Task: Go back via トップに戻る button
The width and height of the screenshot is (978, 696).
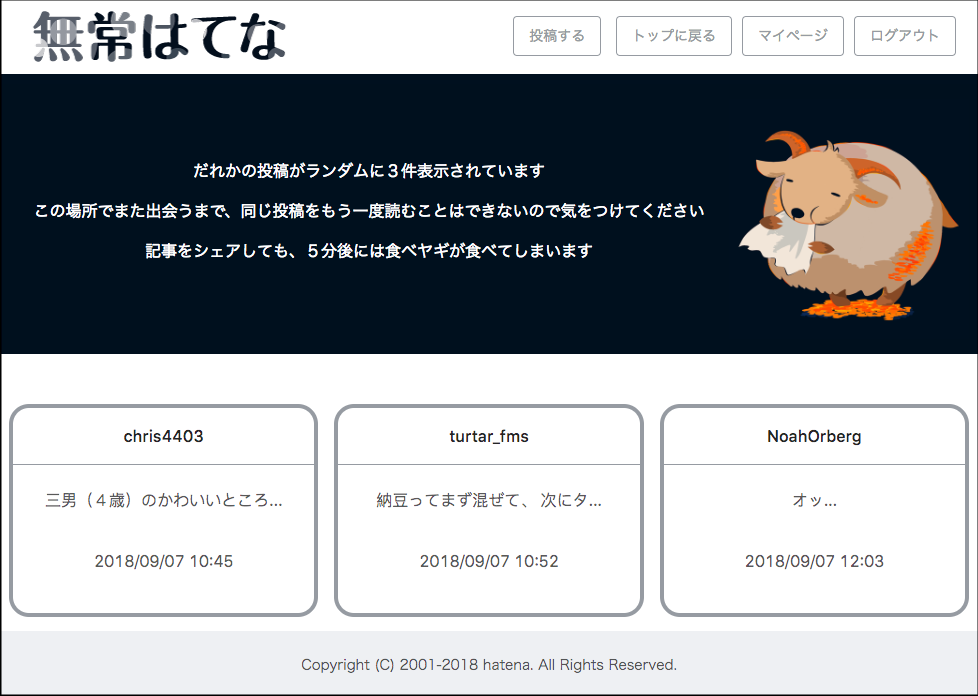Action: click(x=674, y=36)
